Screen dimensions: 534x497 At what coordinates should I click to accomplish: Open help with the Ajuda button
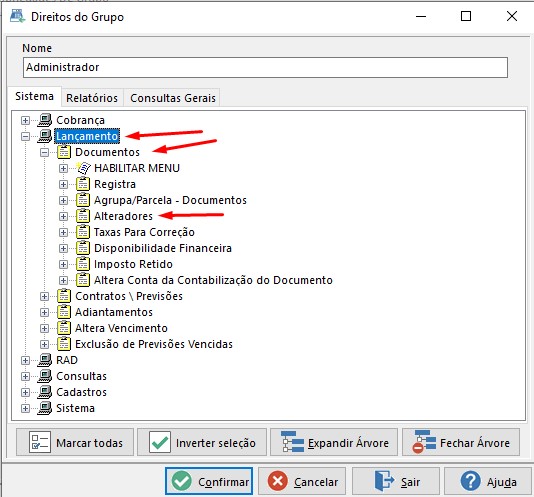[488, 481]
